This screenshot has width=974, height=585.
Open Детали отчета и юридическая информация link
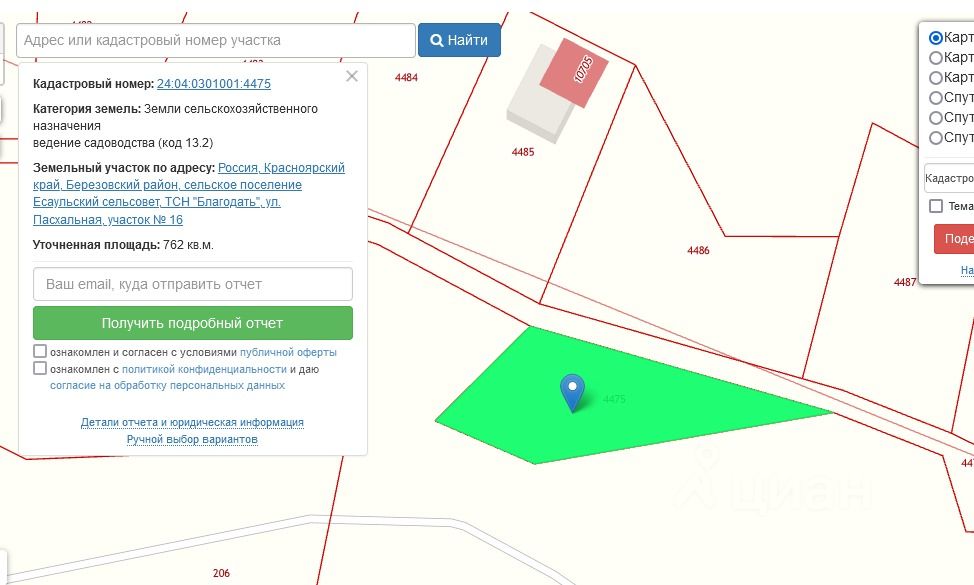192,422
